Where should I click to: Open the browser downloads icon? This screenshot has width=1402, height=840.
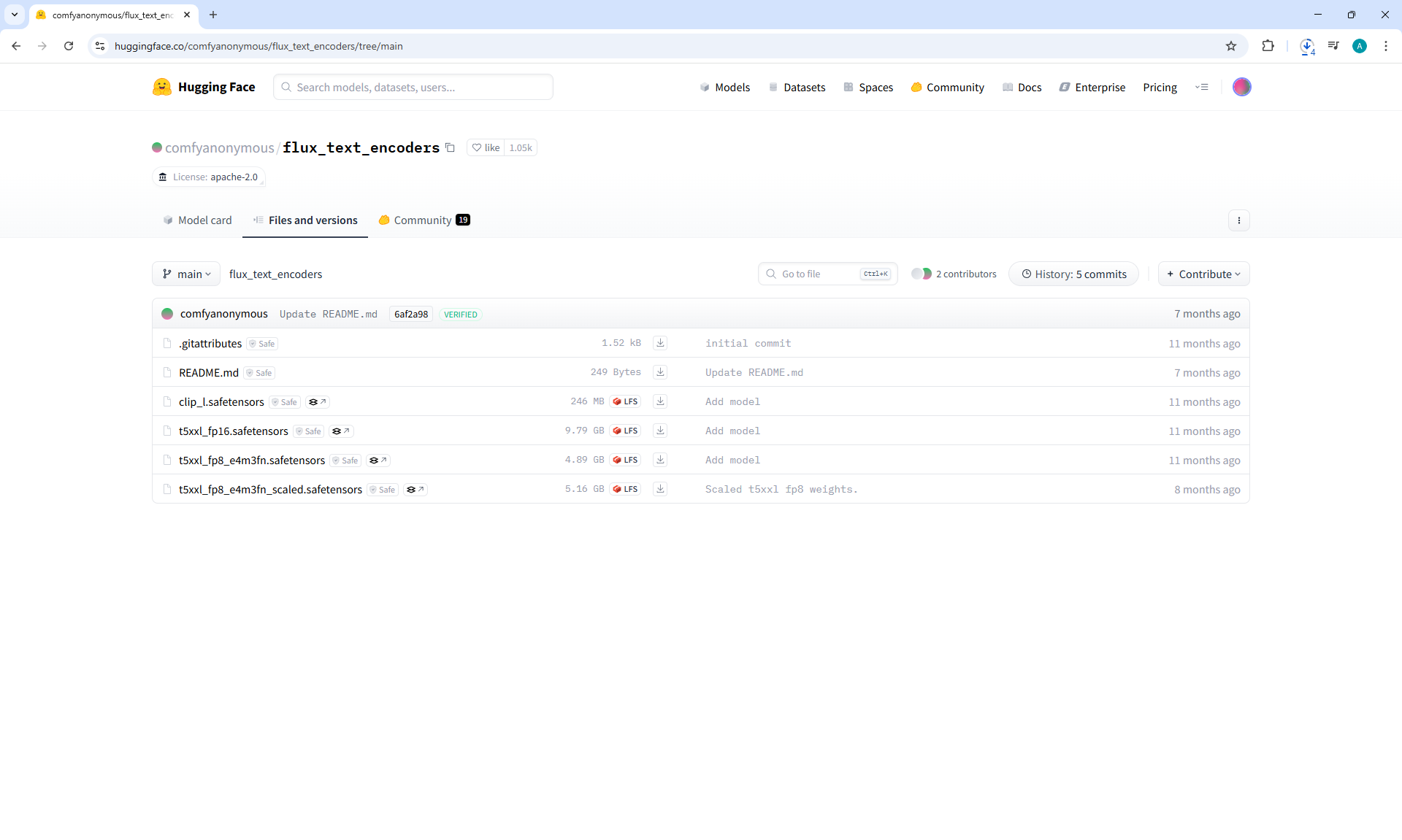[1306, 46]
